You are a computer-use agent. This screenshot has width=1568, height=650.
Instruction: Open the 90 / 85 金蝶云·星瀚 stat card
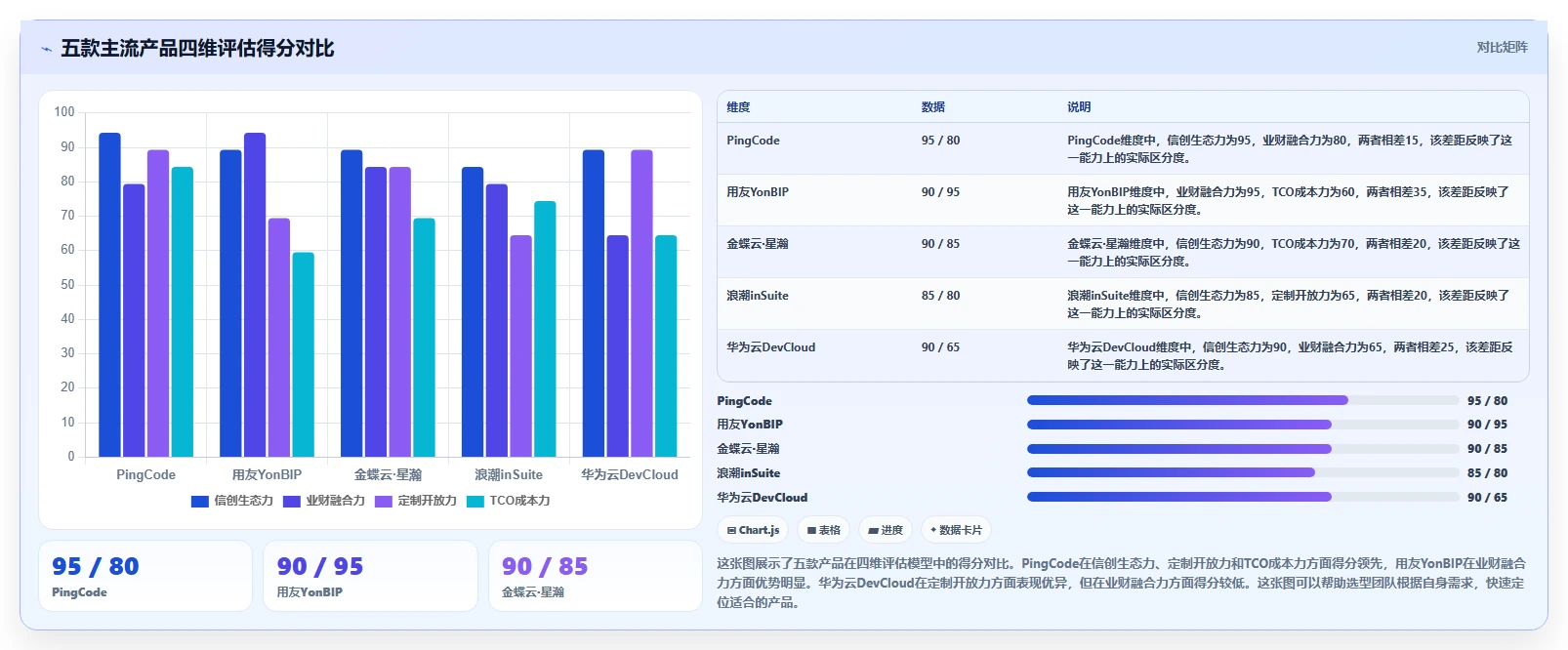tap(595, 576)
